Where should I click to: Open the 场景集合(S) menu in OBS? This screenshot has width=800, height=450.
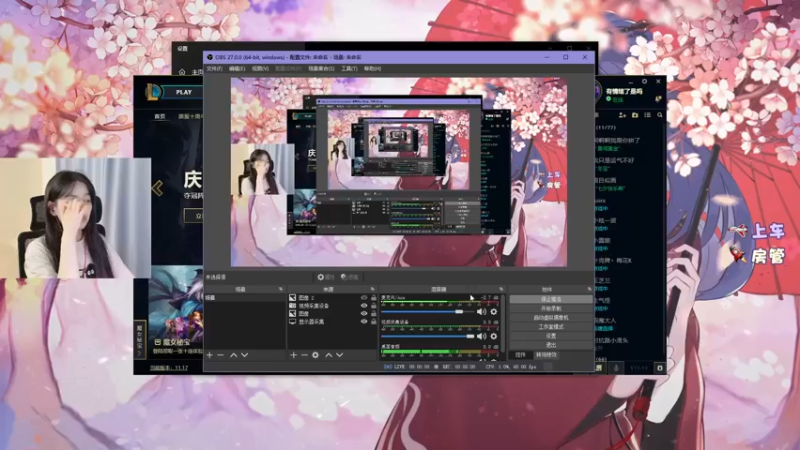pyautogui.click(x=321, y=68)
